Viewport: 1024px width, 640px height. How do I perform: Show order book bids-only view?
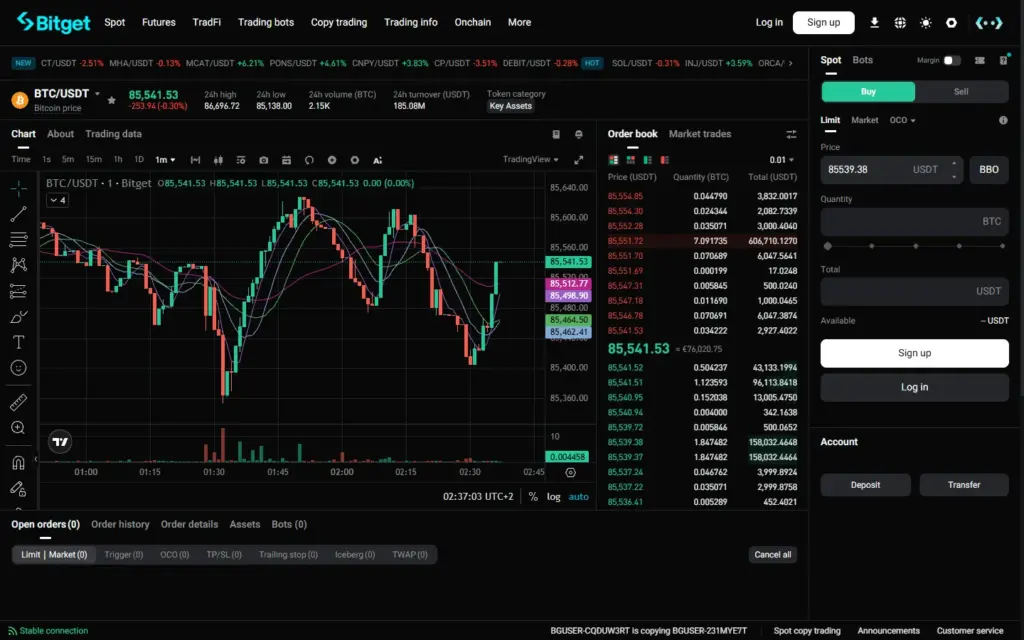tap(647, 159)
